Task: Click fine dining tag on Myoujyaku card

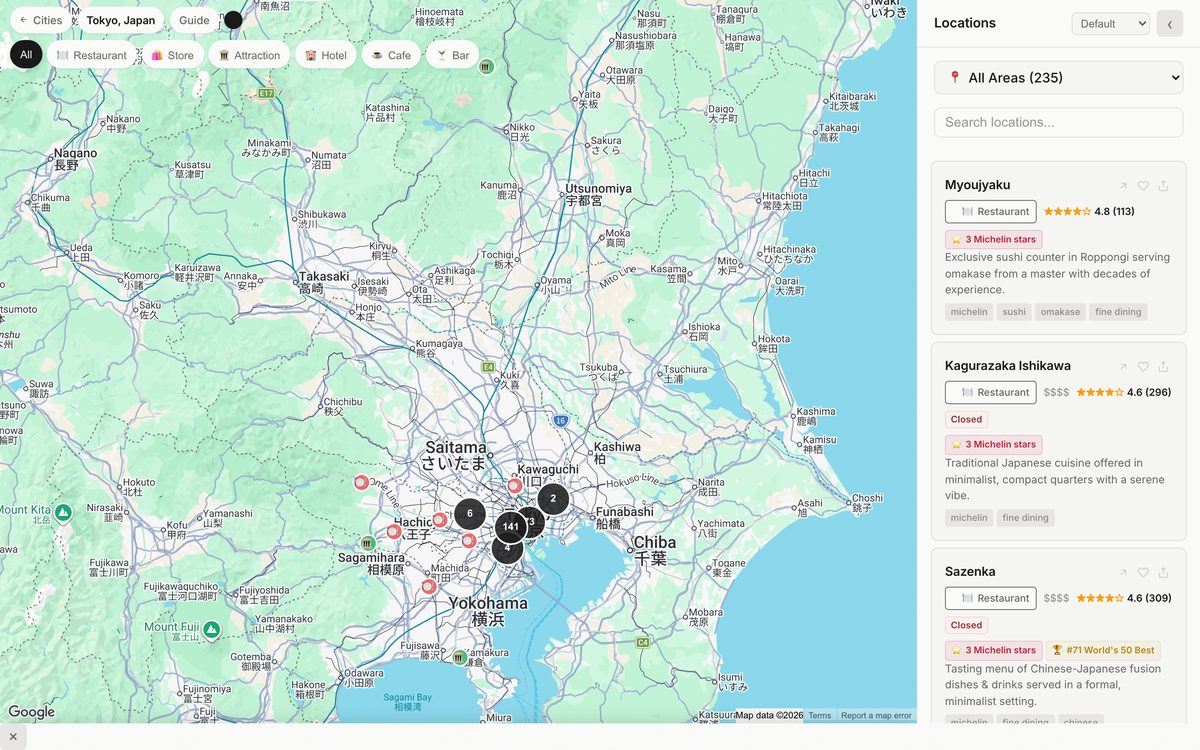Action: pos(1118,312)
